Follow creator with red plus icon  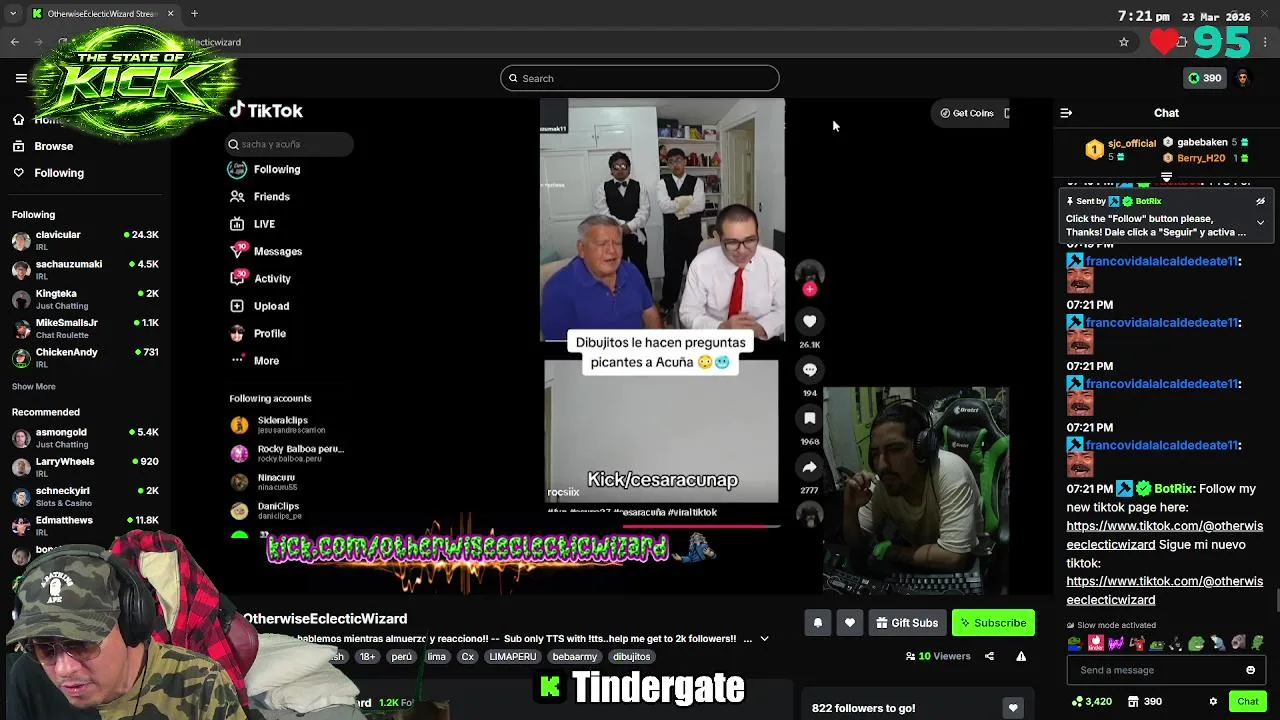pyautogui.click(x=810, y=289)
